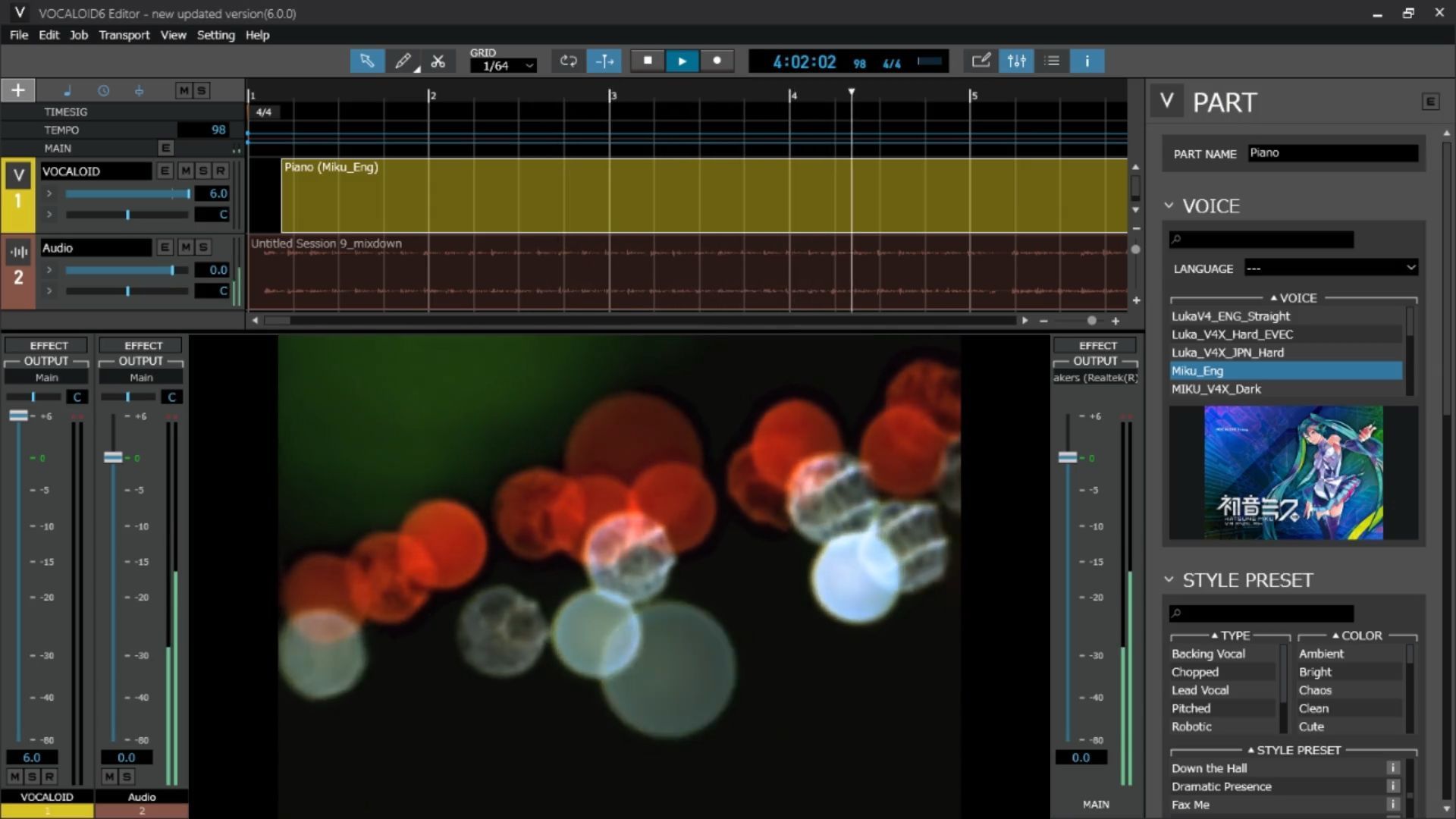
Task: Choose Lead Vocal style type
Action: pyautogui.click(x=1200, y=690)
